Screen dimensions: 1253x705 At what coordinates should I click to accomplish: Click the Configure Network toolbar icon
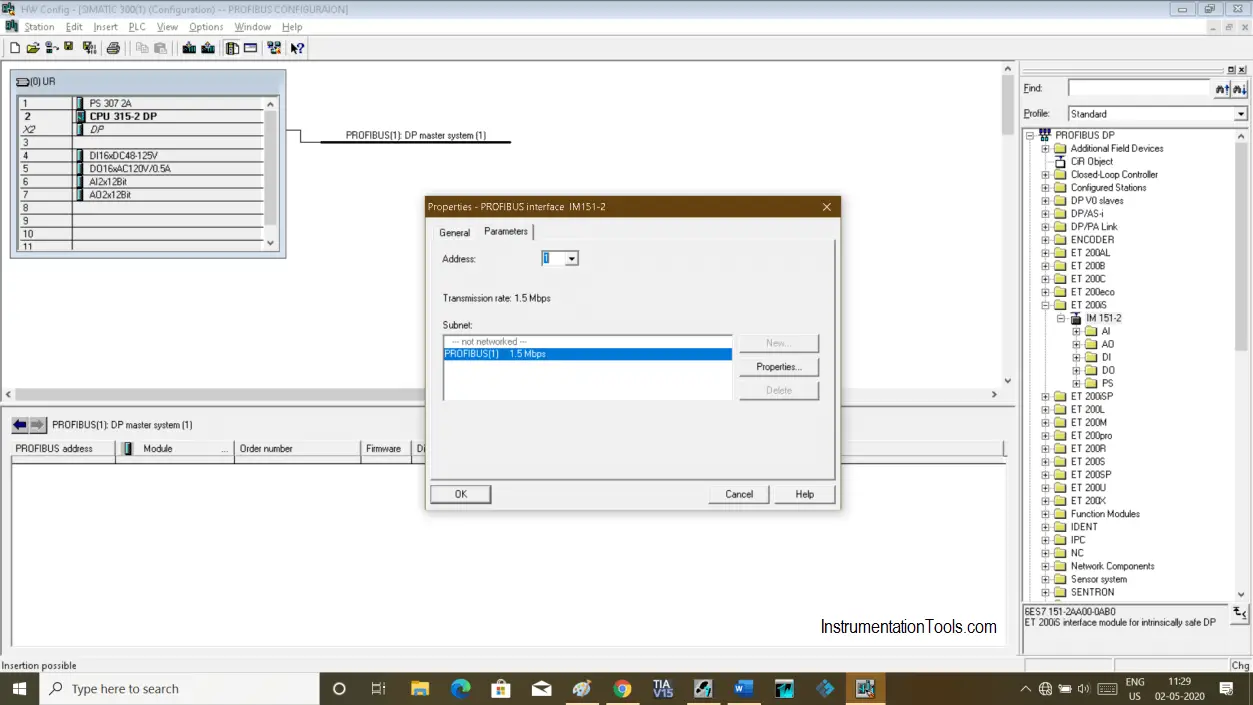274,47
